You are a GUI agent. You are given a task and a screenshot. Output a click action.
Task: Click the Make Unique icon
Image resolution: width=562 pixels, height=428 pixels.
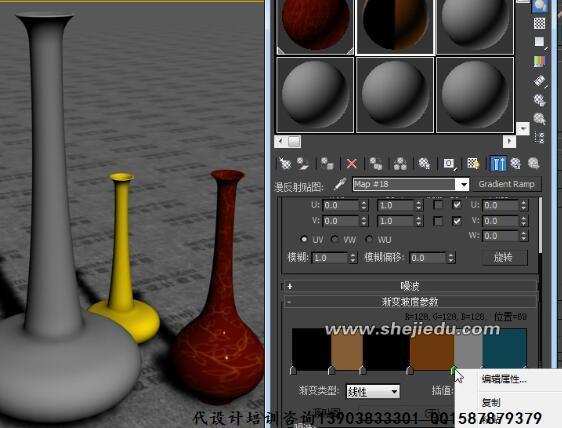click(400, 163)
